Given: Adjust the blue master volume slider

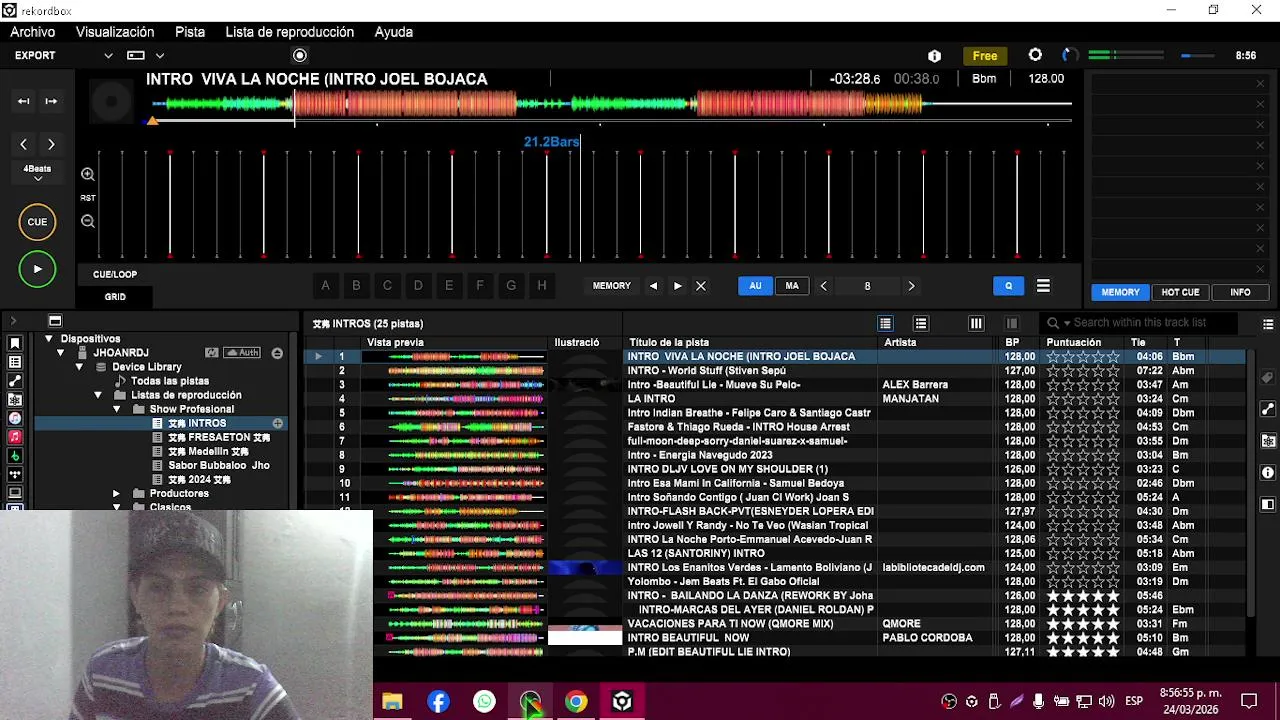Looking at the screenshot, I should (x=1198, y=56).
